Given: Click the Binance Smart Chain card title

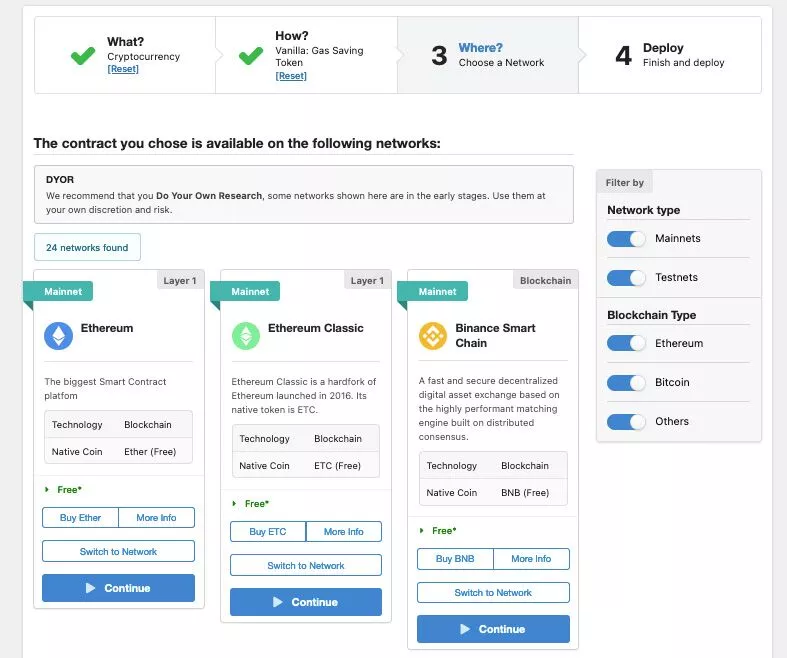Looking at the screenshot, I should (x=495, y=335).
